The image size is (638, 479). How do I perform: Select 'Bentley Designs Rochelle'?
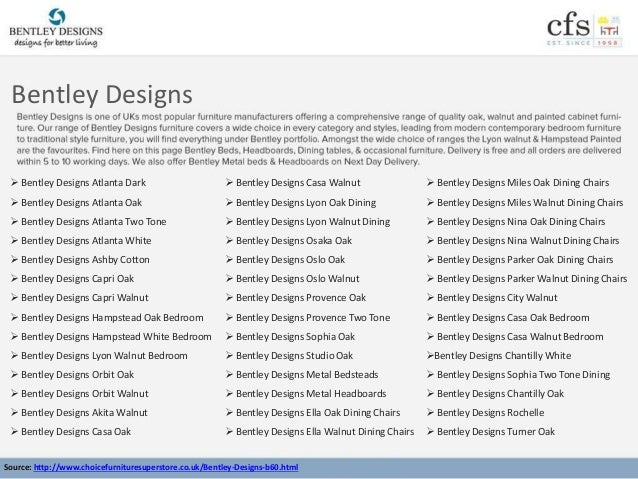coord(490,413)
